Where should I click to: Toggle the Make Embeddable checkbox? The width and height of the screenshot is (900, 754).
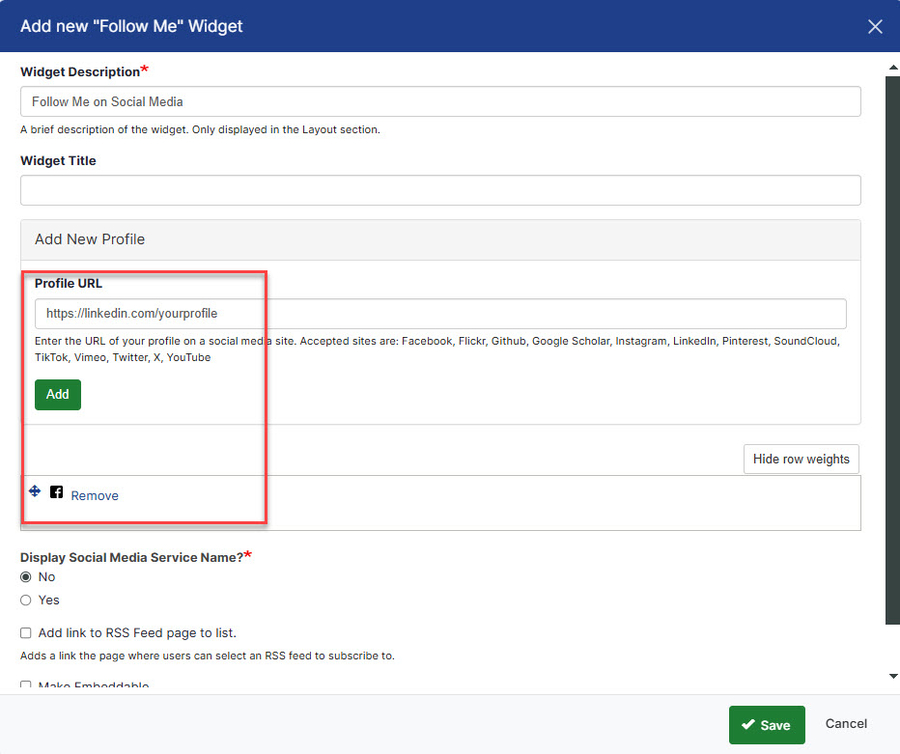[27, 686]
